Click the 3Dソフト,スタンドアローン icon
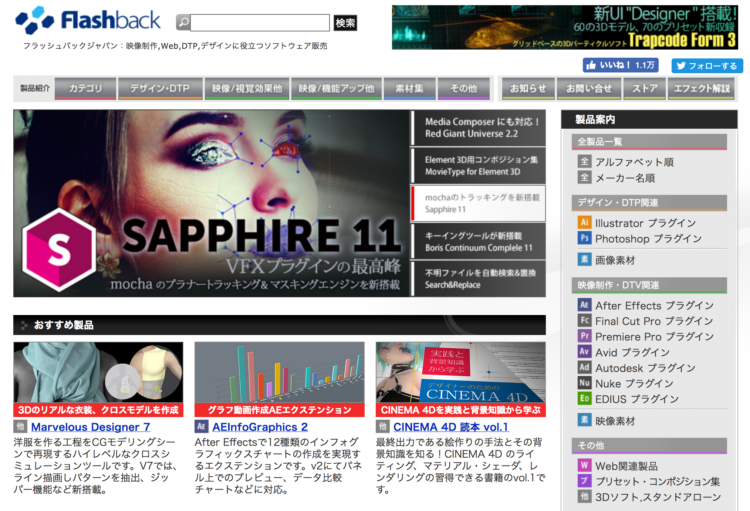 tap(584, 497)
